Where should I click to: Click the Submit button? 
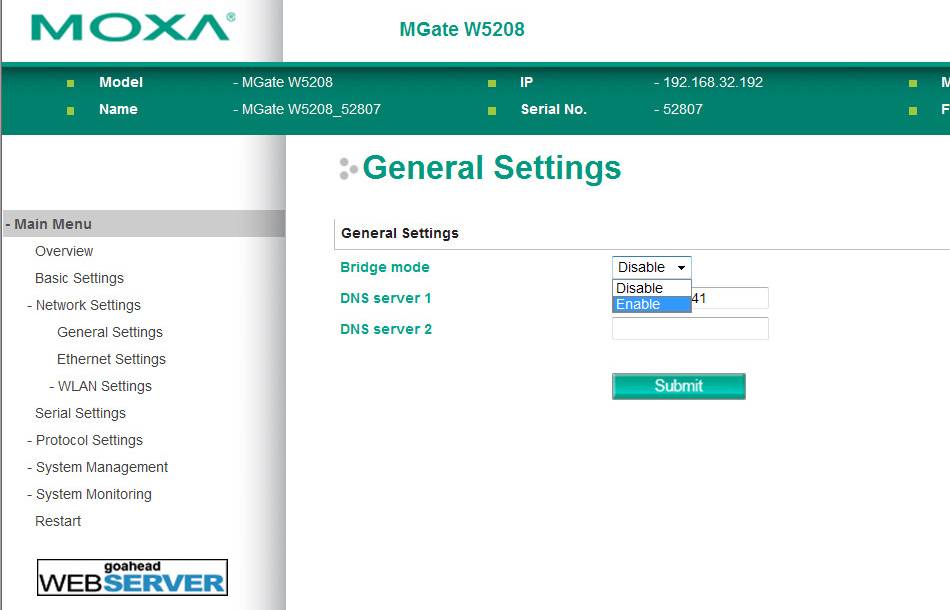[x=679, y=386]
